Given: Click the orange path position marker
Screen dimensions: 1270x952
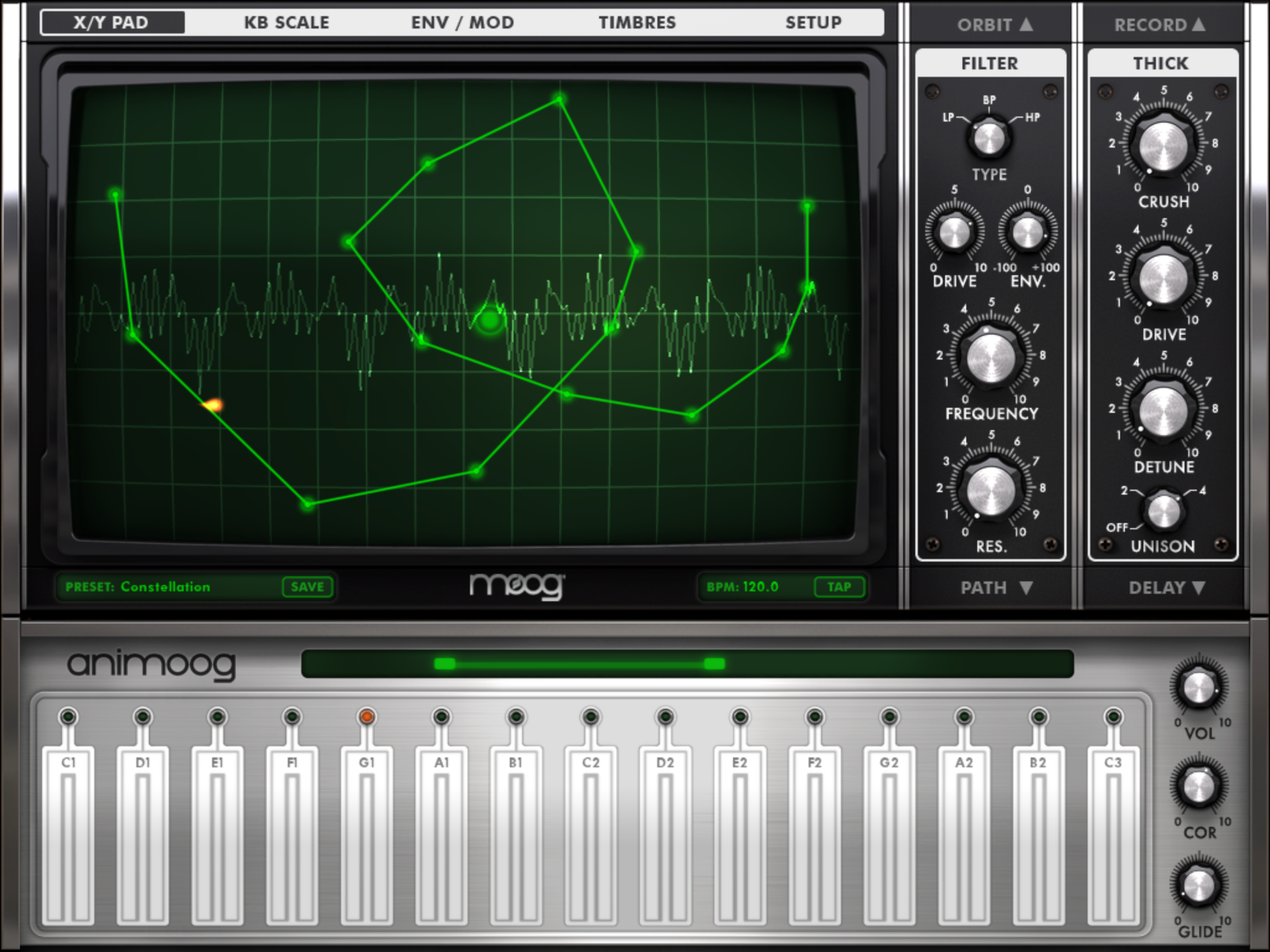Looking at the screenshot, I should click(x=213, y=405).
